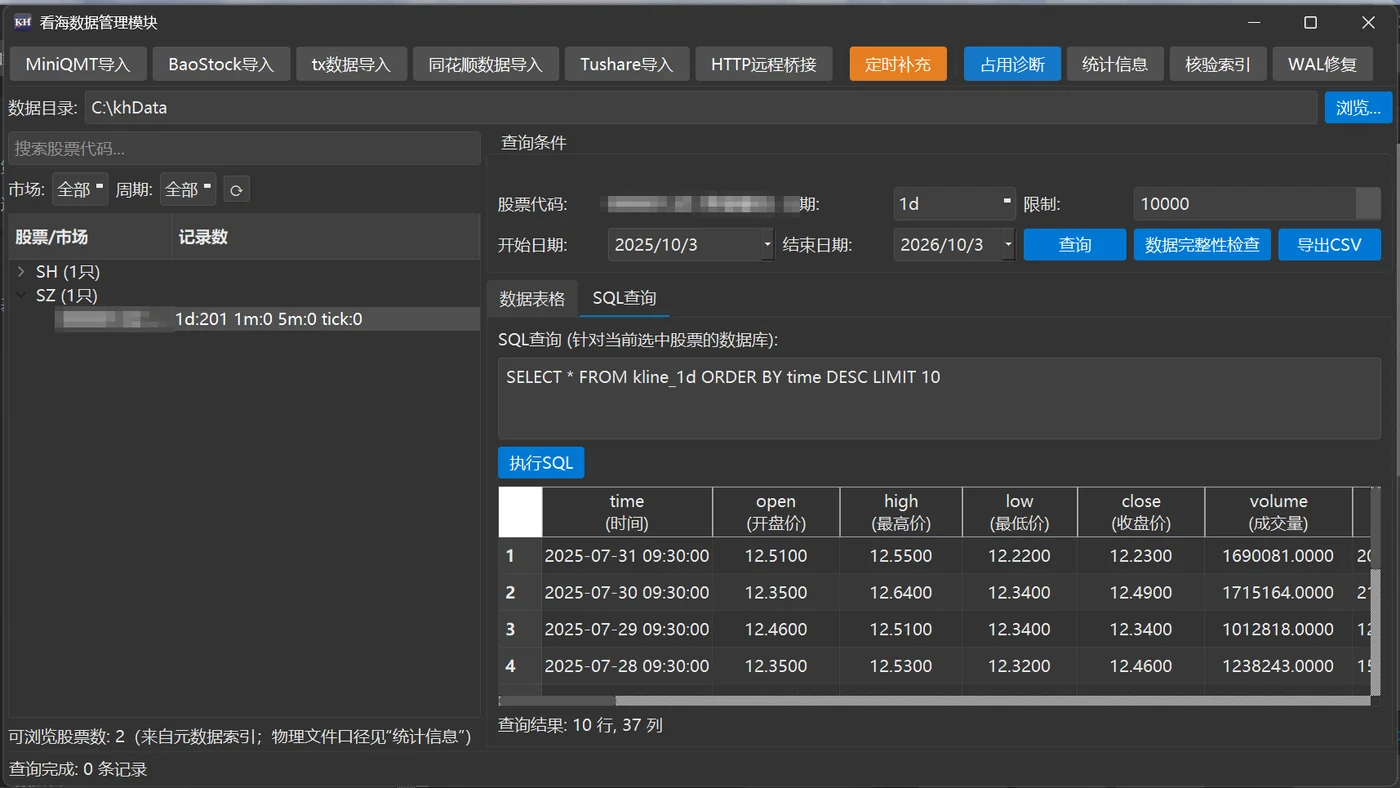Screen dimensions: 1400x788
Task: Click the volume (成交量) column header
Action: point(1278,512)
